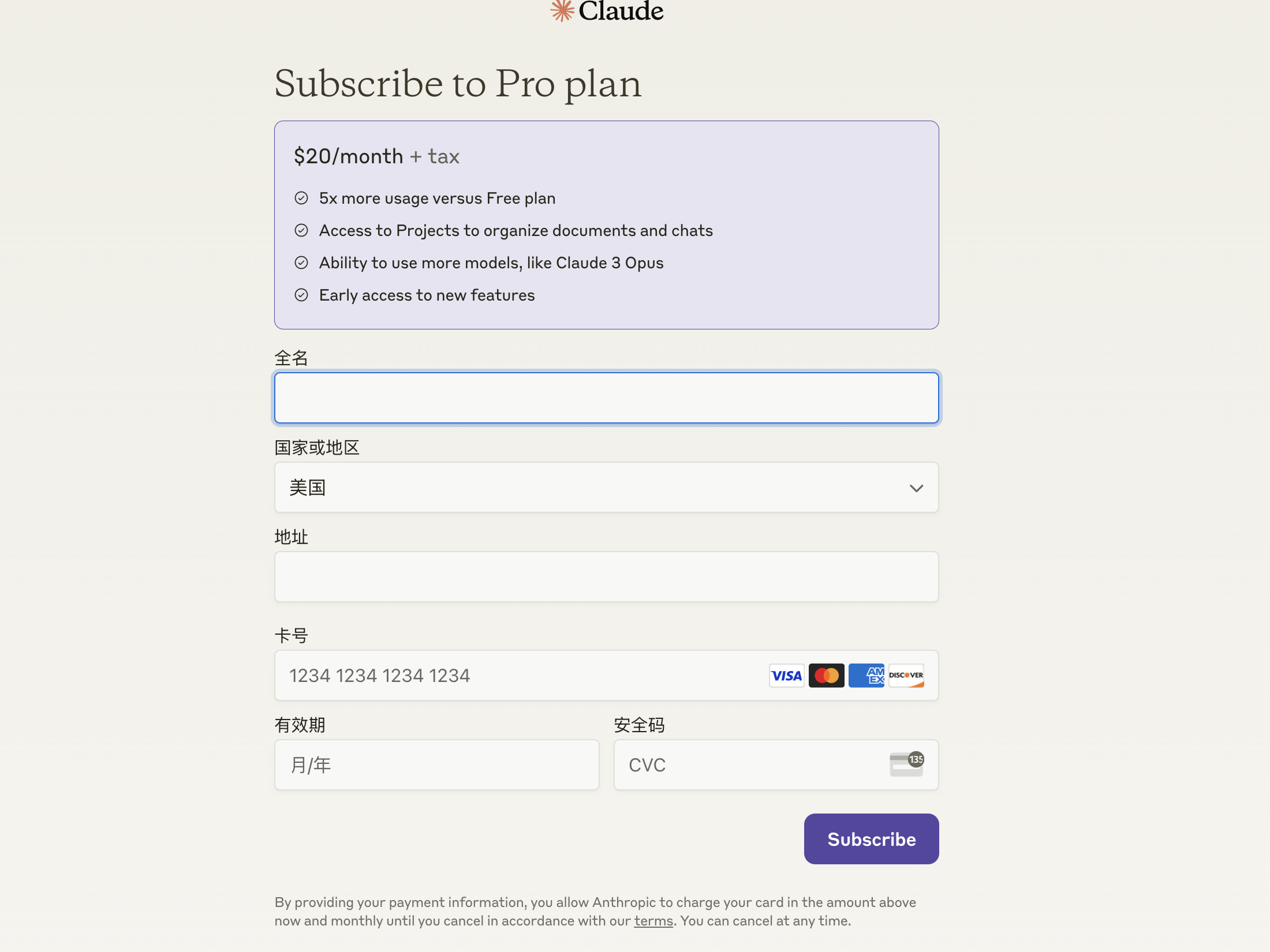This screenshot has width=1270, height=952.
Task: Click checkmark icon beside Early access feature
Action: coord(301,295)
